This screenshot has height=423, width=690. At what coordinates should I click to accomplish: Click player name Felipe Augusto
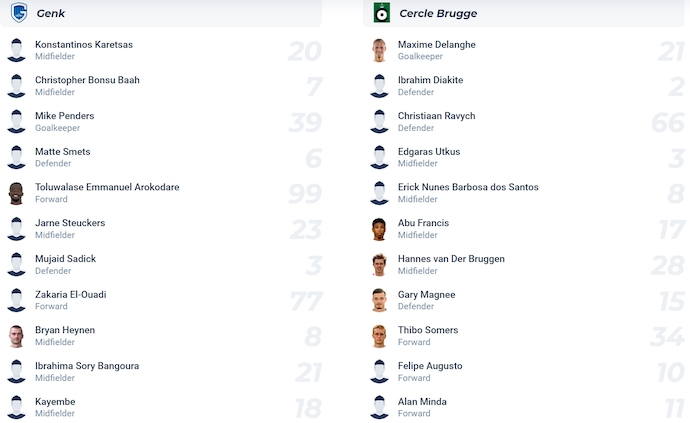pyautogui.click(x=430, y=366)
